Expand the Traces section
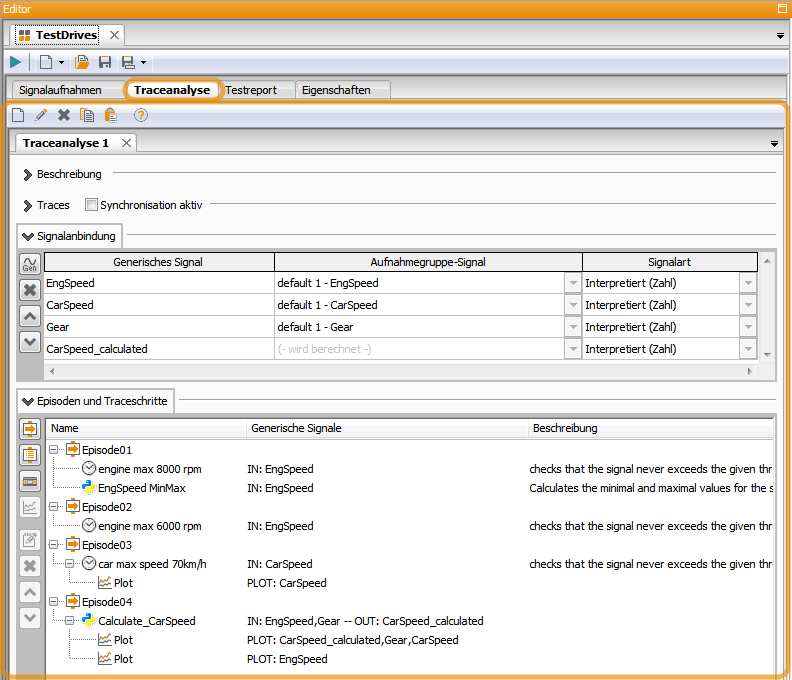The width and height of the screenshot is (792, 680). [28, 206]
